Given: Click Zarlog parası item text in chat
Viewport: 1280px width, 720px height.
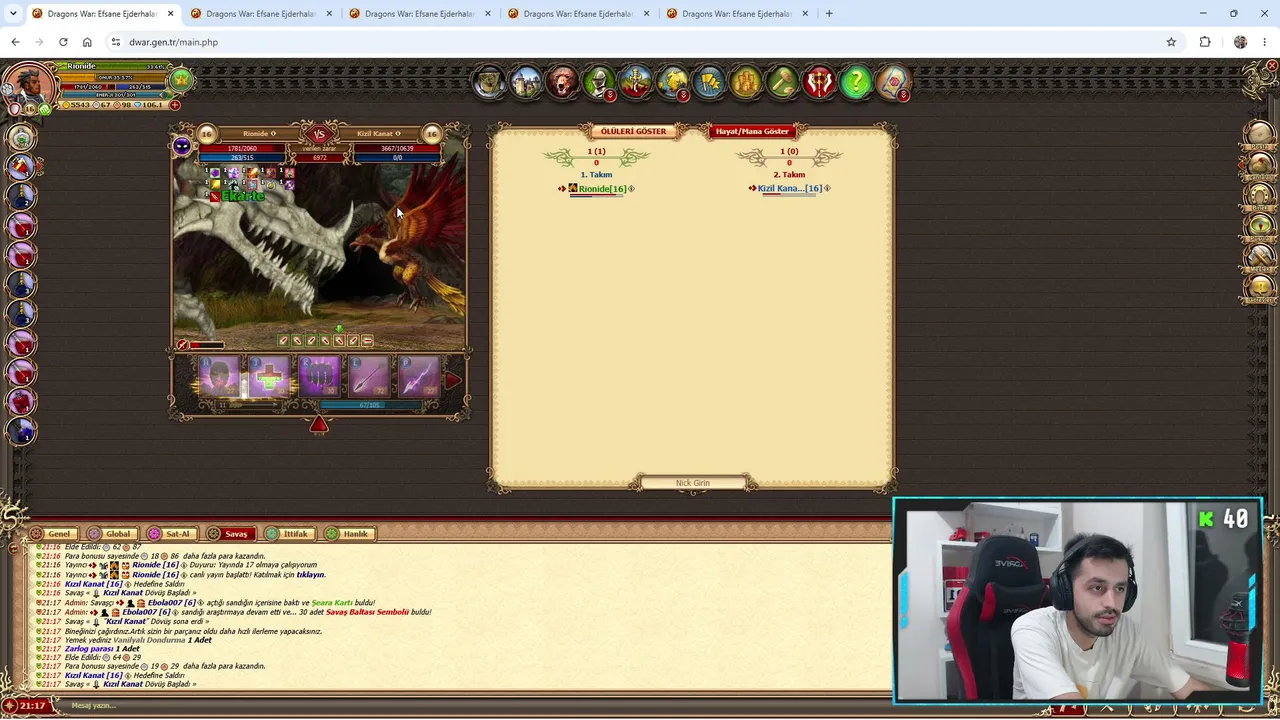Looking at the screenshot, I should [x=88, y=649].
